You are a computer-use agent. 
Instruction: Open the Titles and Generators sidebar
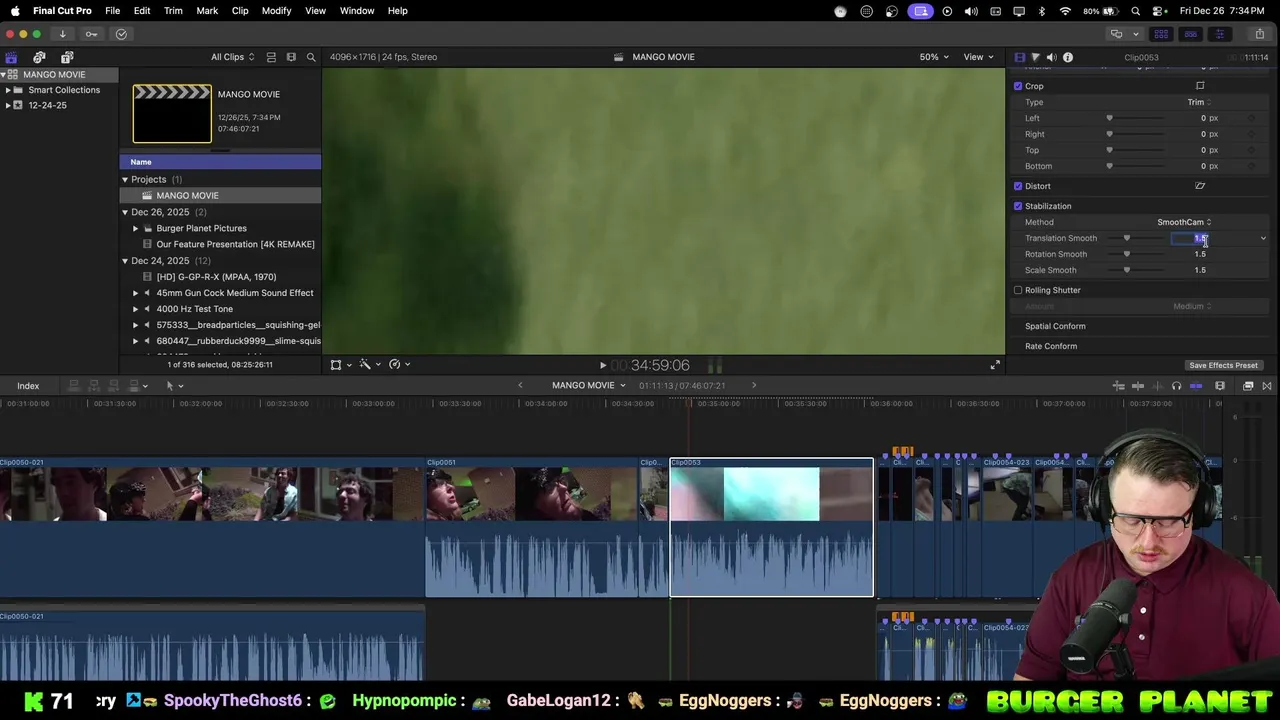pyautogui.click(x=67, y=57)
